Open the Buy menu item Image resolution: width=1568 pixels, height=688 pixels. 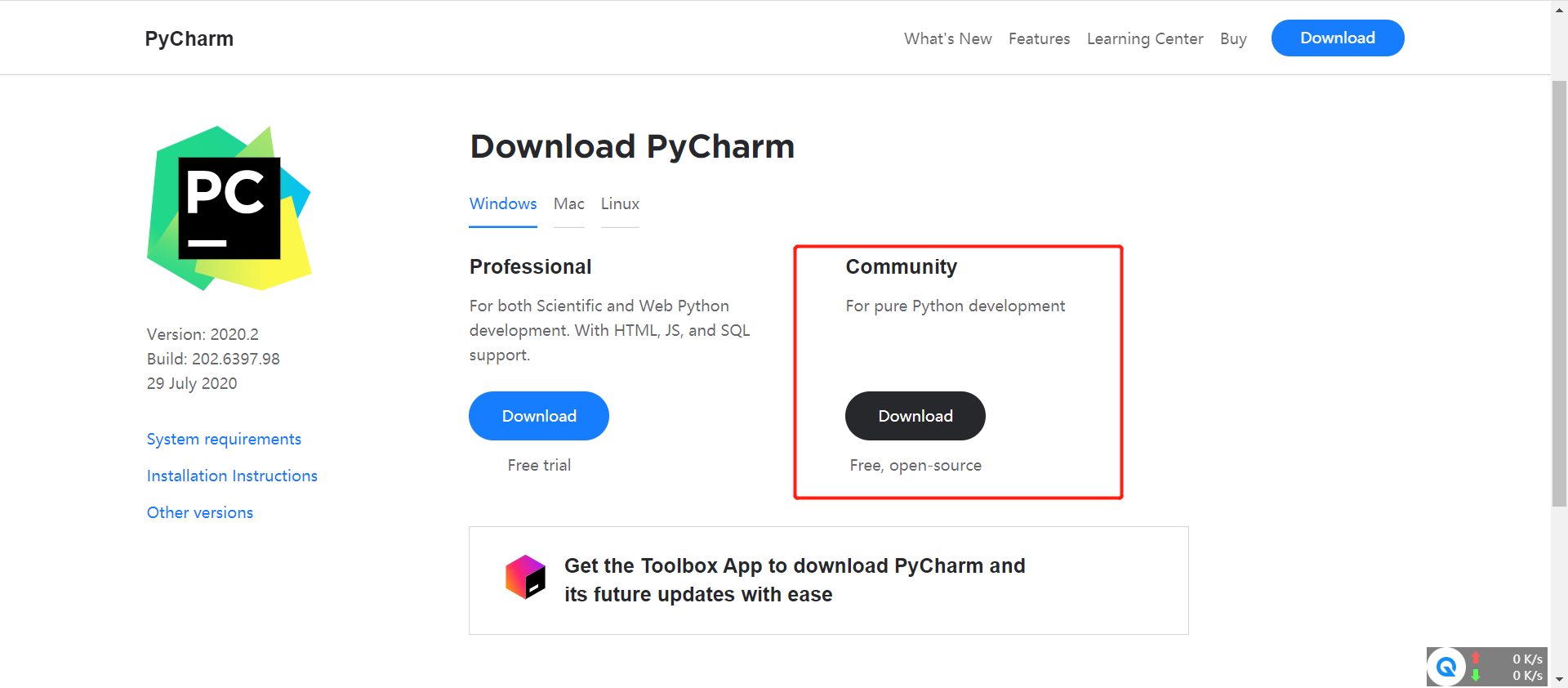click(x=1233, y=38)
